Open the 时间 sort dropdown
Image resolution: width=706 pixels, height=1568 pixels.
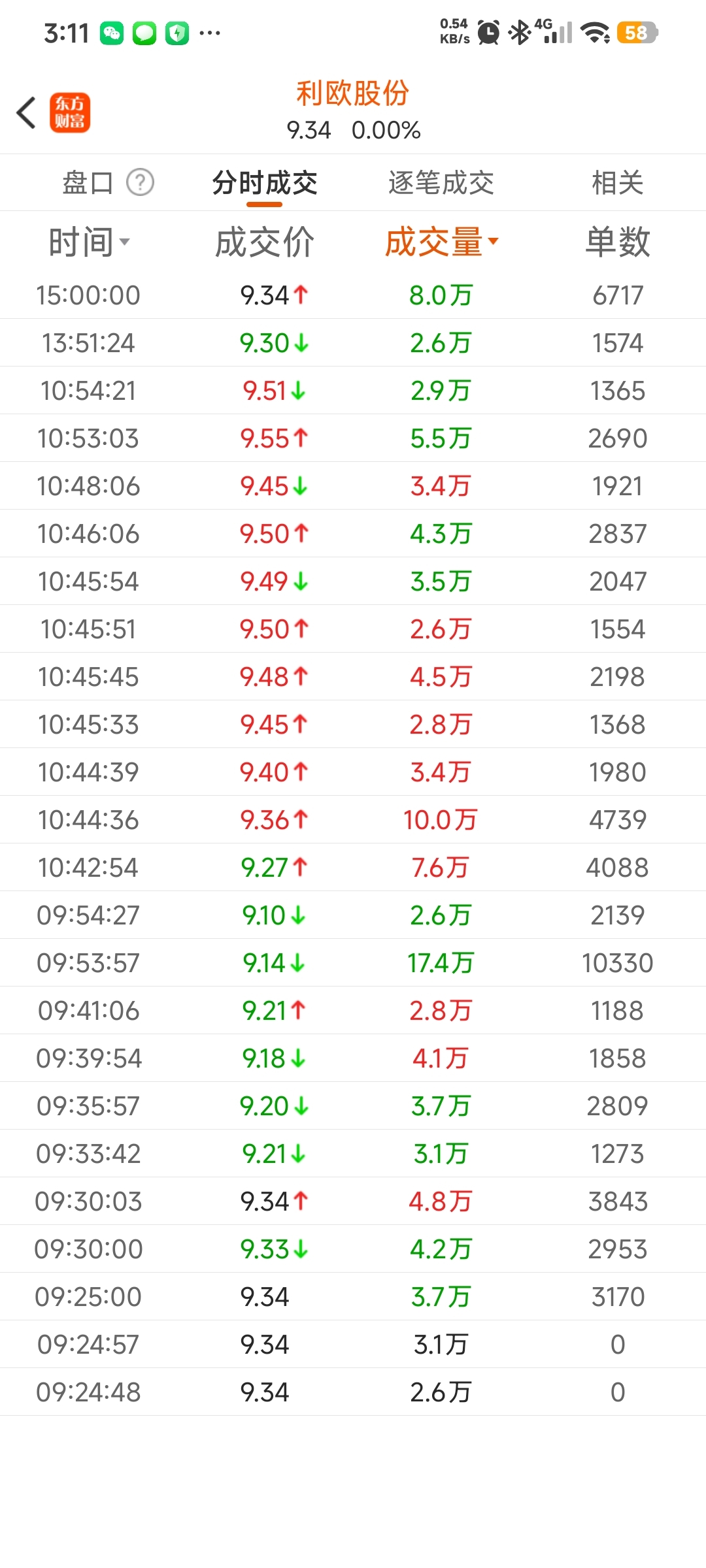[89, 242]
